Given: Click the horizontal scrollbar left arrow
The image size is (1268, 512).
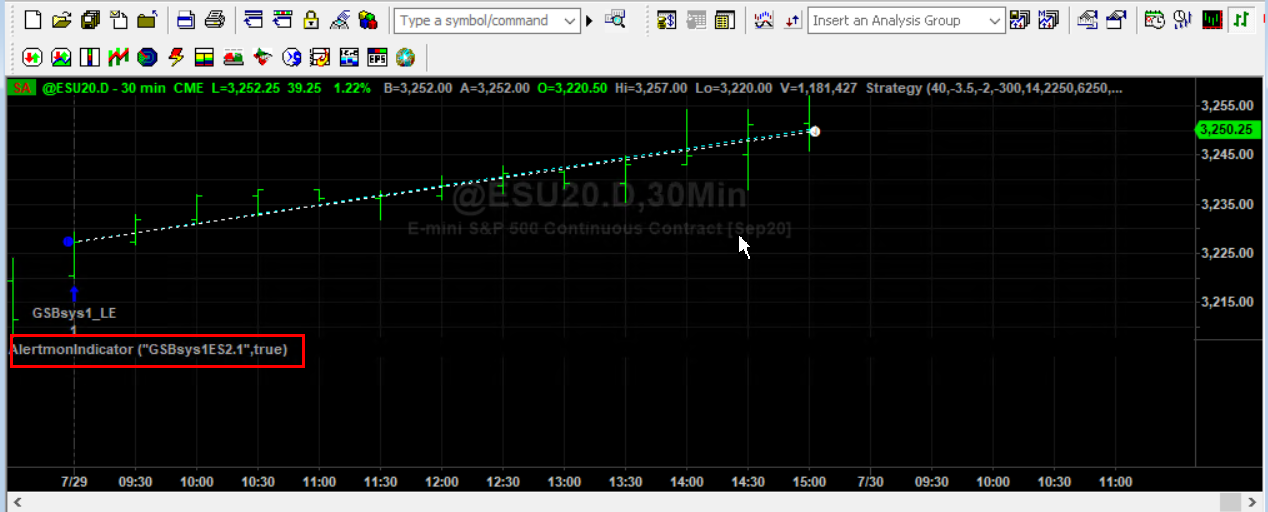Looking at the screenshot, I should (x=16, y=502).
